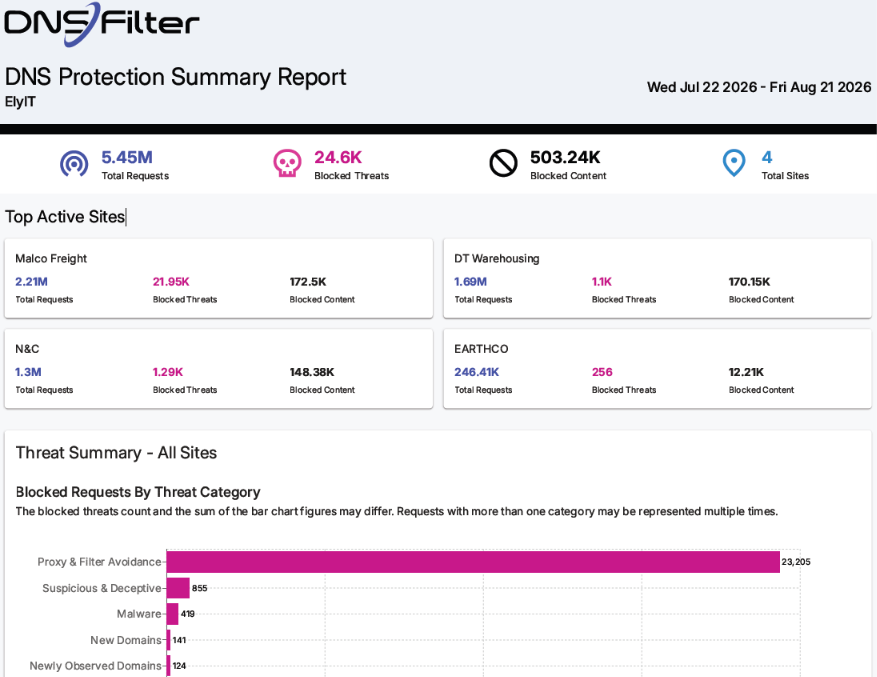Click the Blocked Threats skull icon

tap(287, 163)
